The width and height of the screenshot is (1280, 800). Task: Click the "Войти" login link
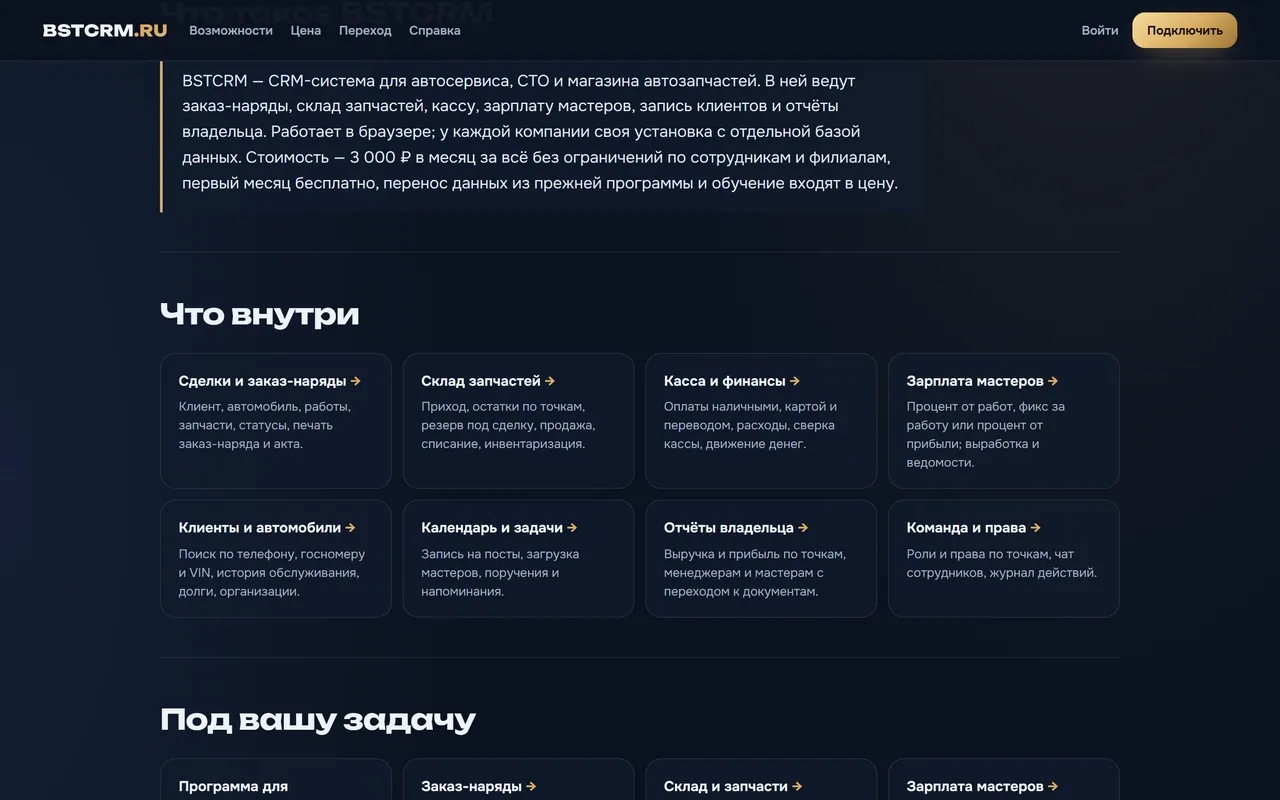[1100, 30]
